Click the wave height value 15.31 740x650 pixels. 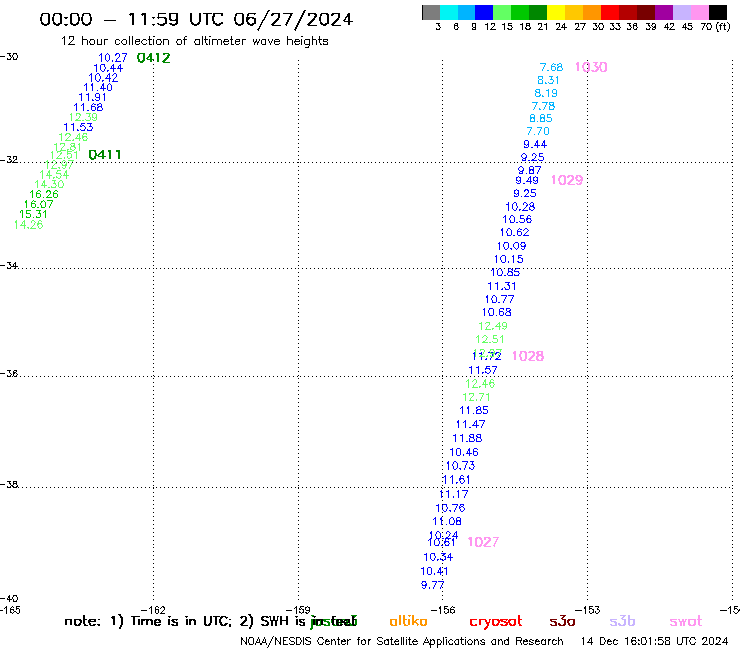(x=33, y=214)
